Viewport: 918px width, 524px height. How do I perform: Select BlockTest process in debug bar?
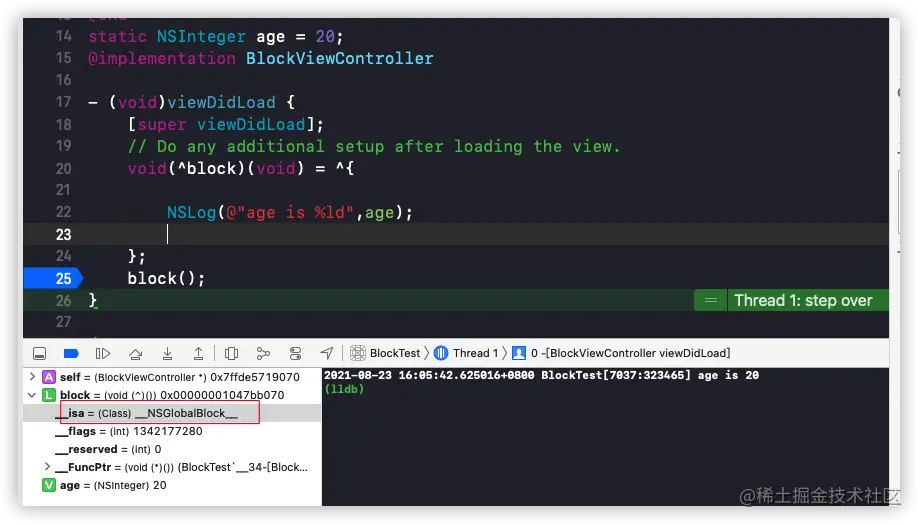point(395,353)
